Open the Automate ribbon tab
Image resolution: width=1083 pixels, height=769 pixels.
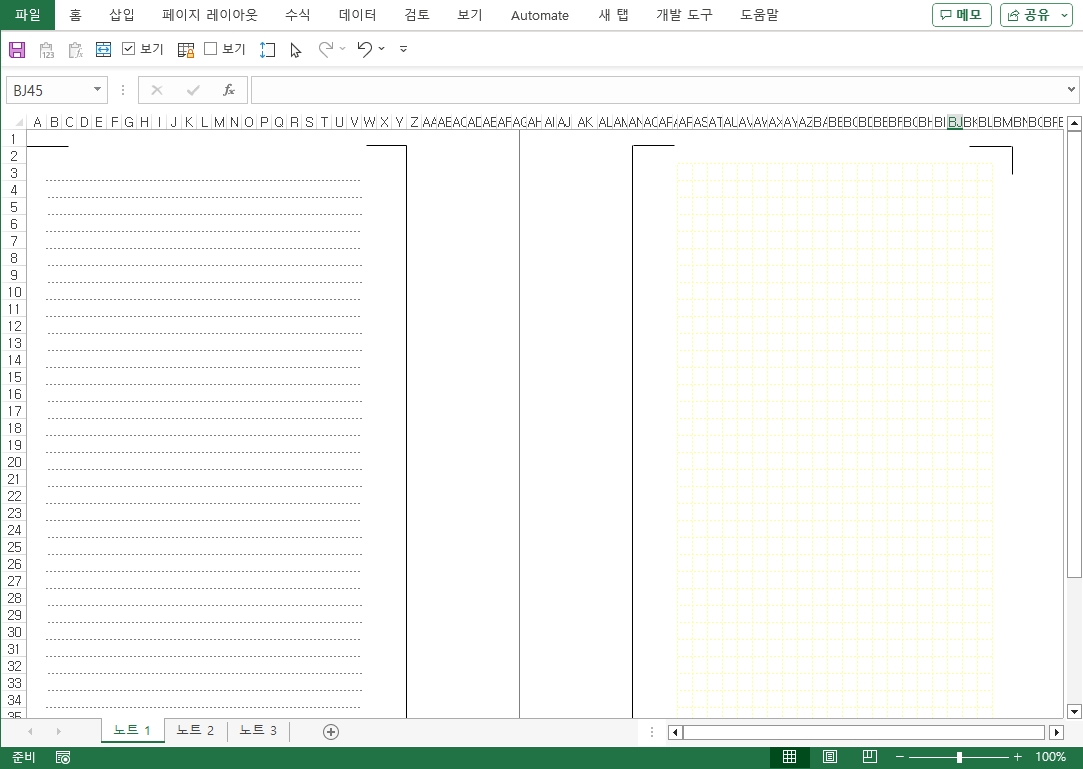pos(539,15)
